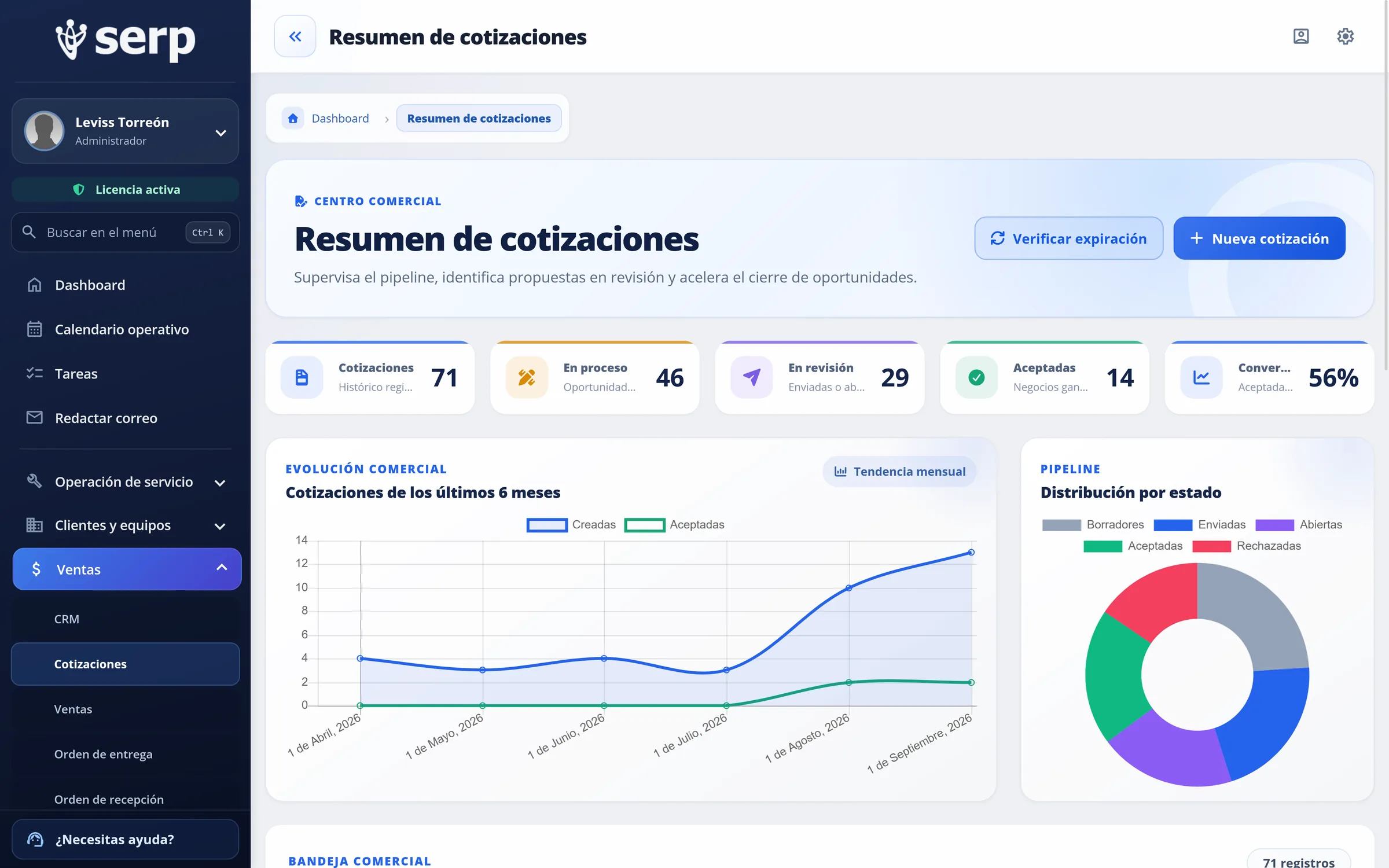The image size is (1389, 868).
Task: Click Licencia activa status badge
Action: (x=125, y=190)
